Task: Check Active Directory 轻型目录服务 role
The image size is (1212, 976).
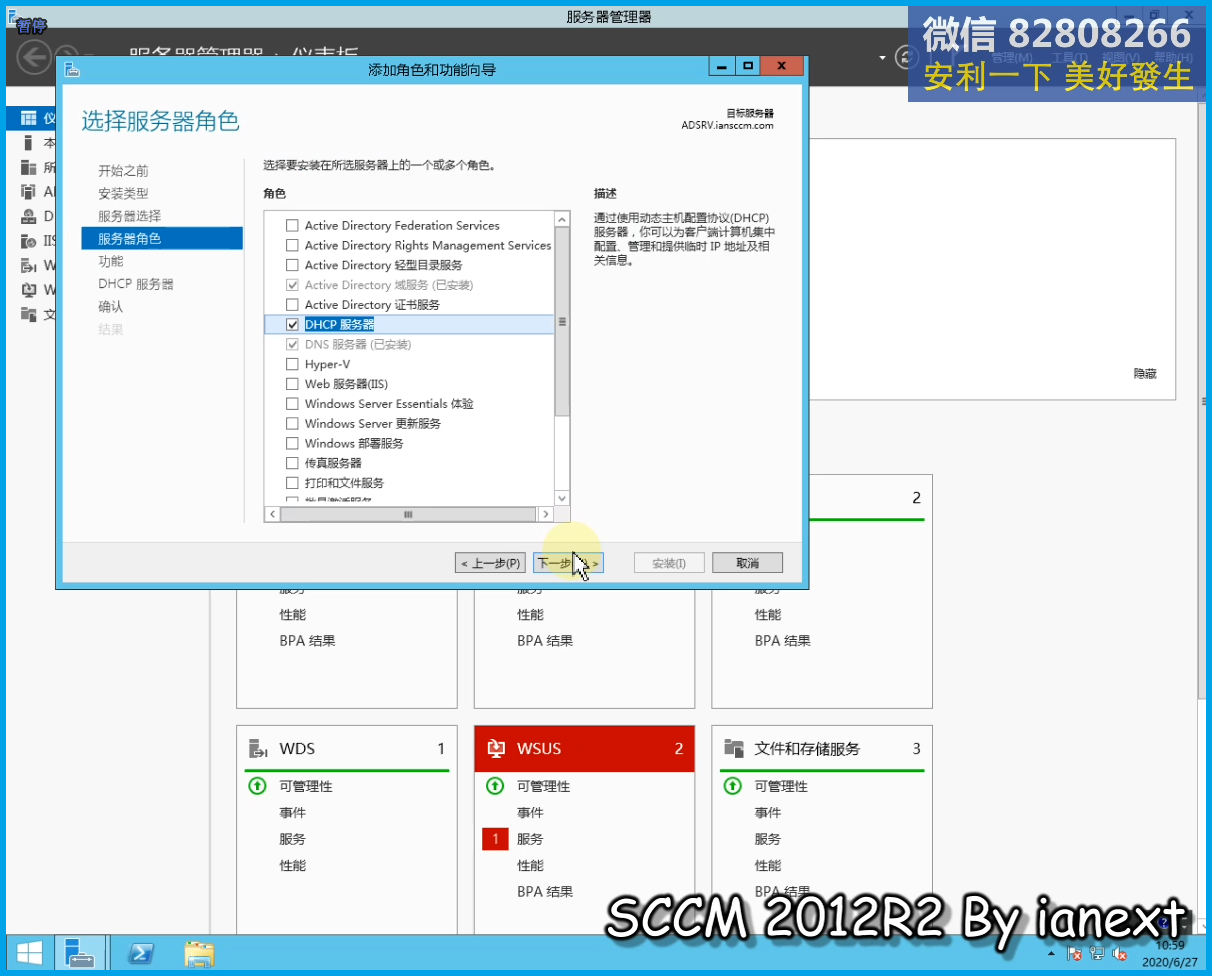Action: (x=292, y=265)
